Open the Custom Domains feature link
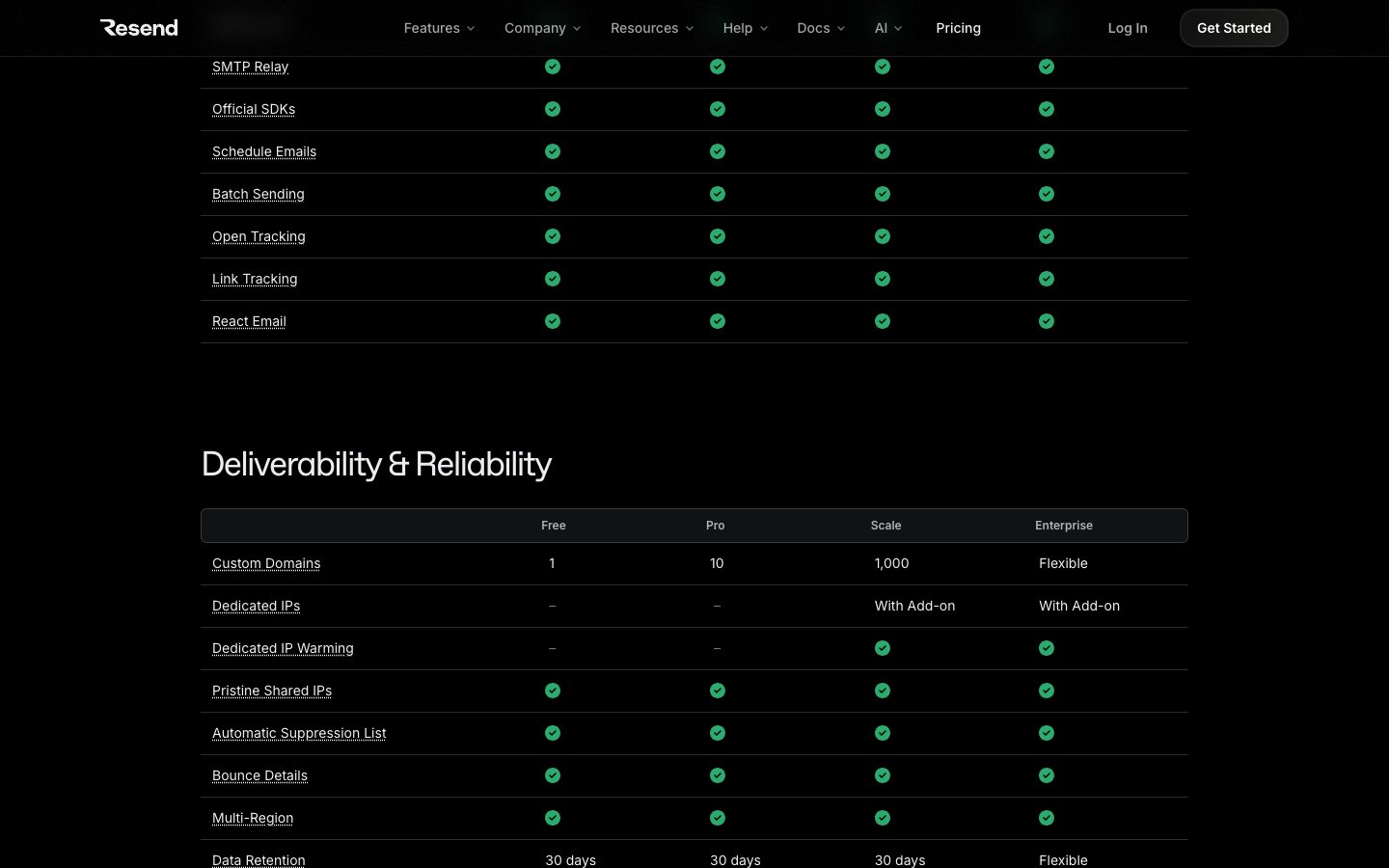 [266, 563]
